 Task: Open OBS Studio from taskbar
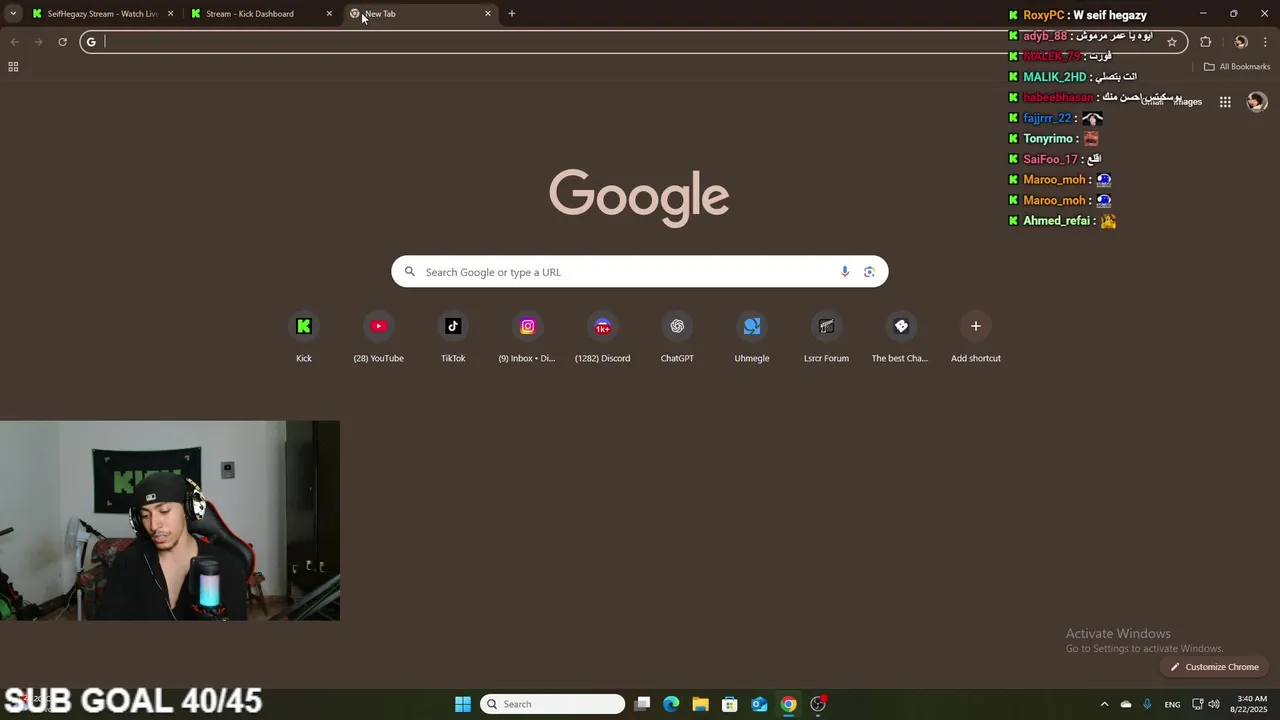818,704
